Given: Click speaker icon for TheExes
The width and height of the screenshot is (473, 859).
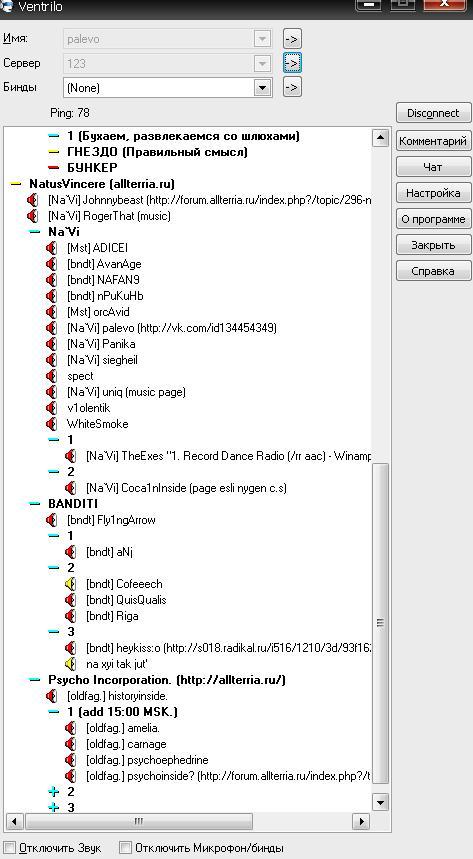Looking at the screenshot, I should (x=70, y=456).
